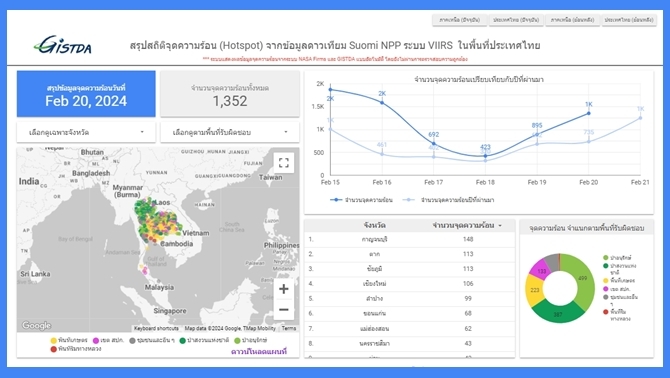The image size is (670, 378).
Task: Click the sort arrow in hotspot count header
Action: (500, 226)
